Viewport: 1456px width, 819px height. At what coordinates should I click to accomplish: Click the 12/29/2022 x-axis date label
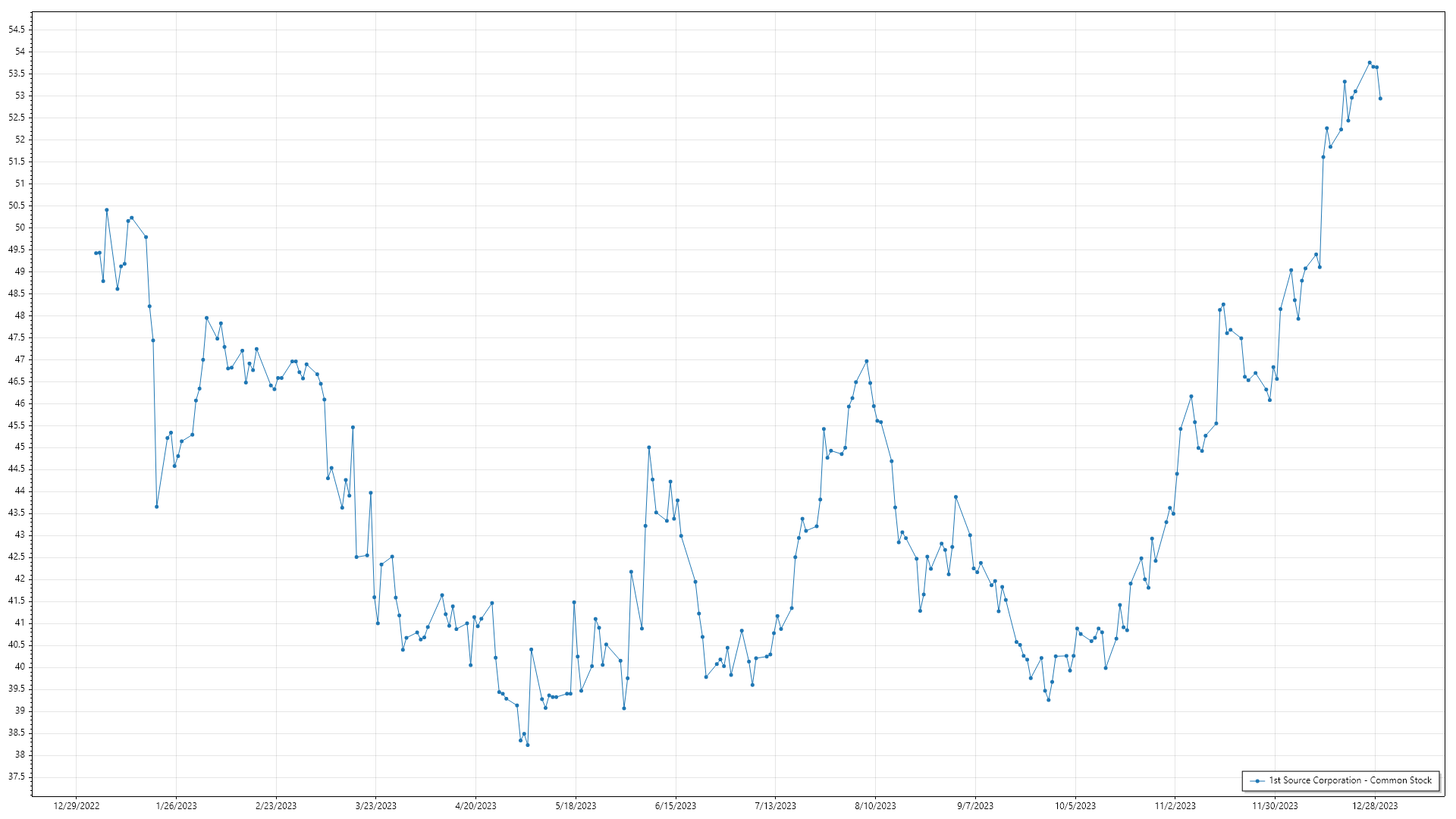tap(77, 806)
